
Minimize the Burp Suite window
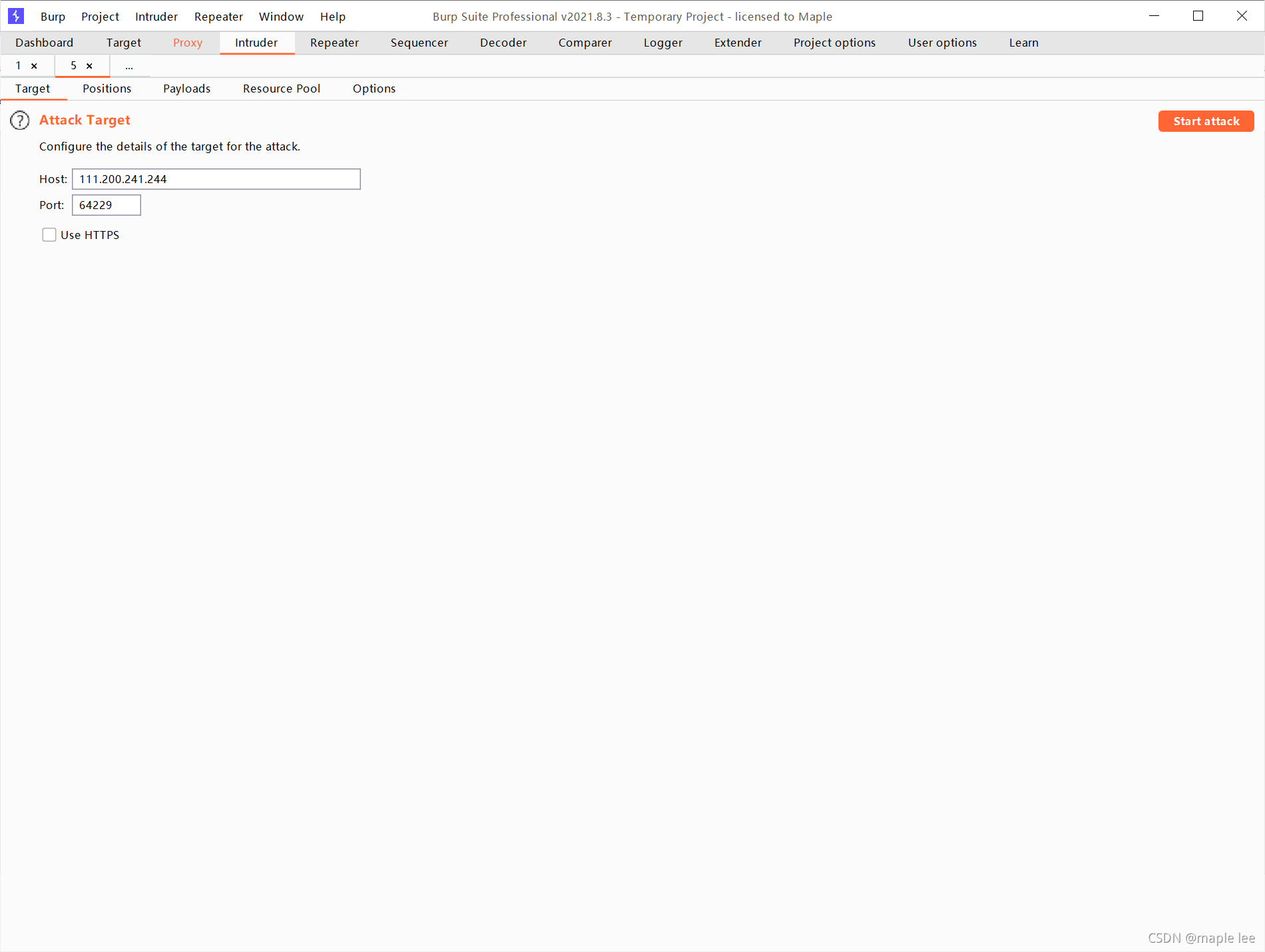click(1154, 16)
